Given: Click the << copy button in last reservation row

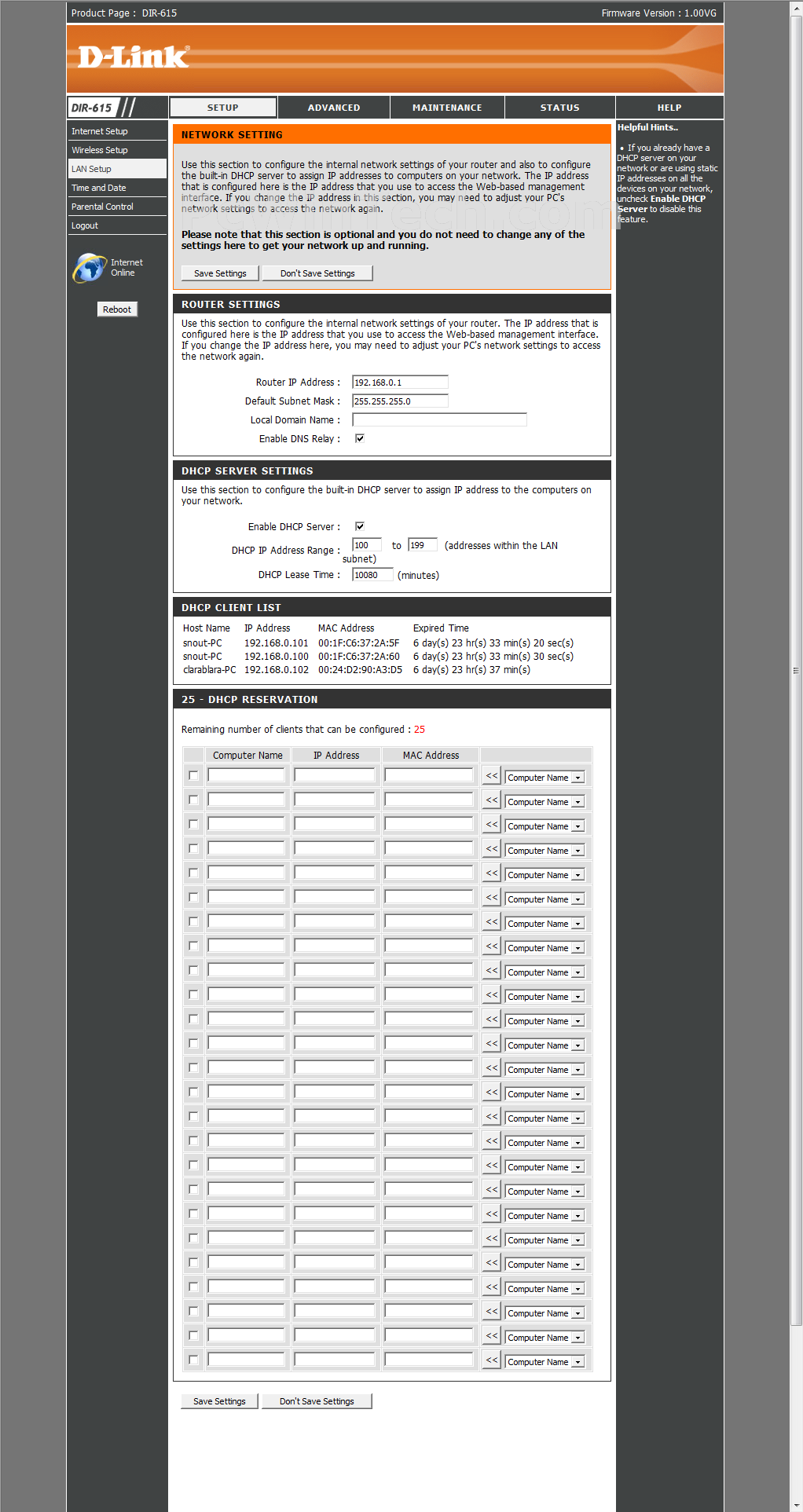Looking at the screenshot, I should coord(492,1360).
